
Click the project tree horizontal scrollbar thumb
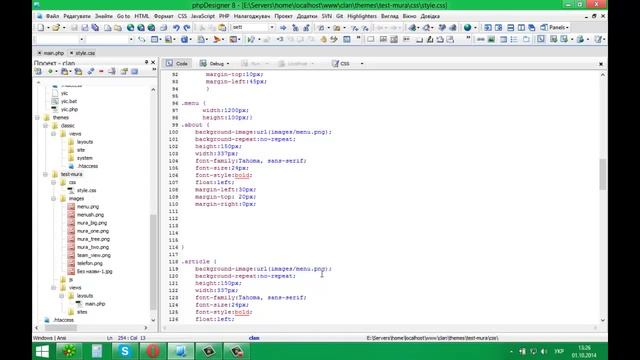60,327
